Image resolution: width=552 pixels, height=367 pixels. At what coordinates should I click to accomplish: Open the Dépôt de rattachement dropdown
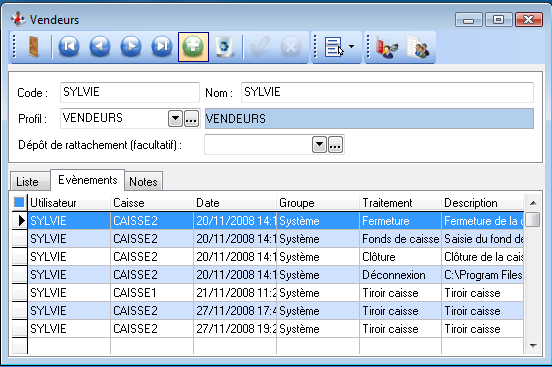(x=319, y=144)
